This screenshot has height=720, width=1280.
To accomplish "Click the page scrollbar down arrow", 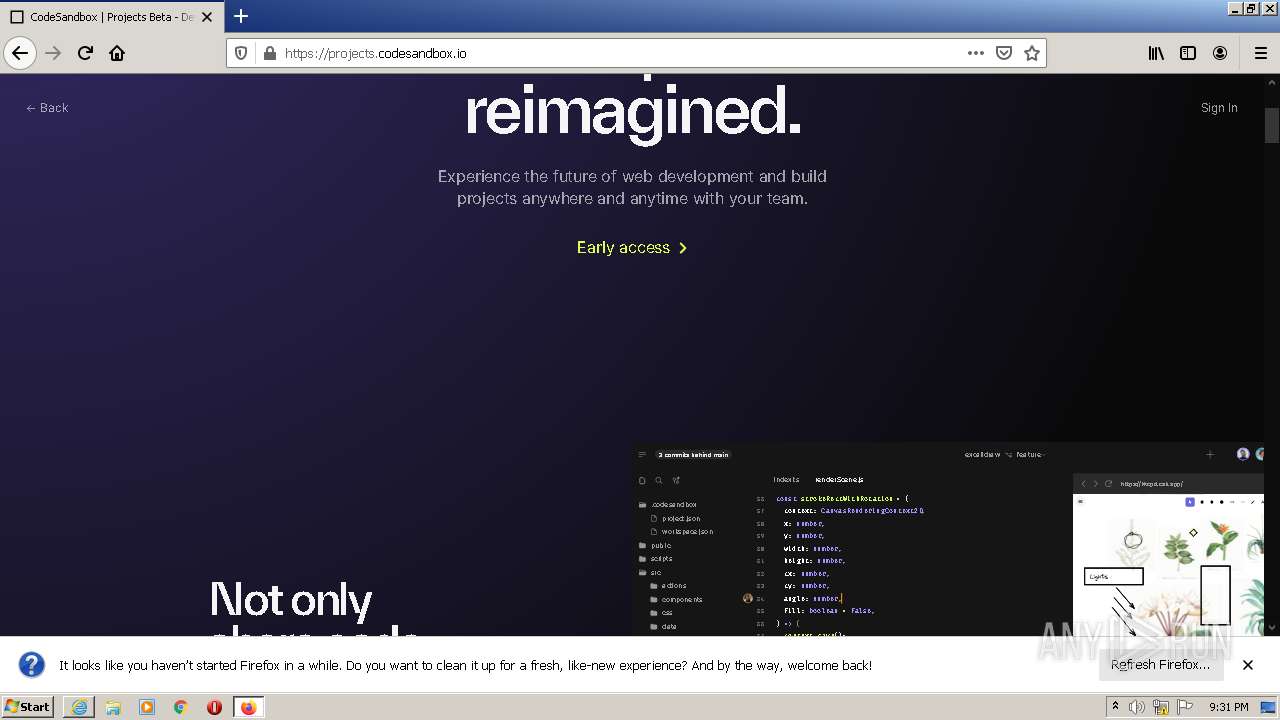I will click(x=1272, y=627).
